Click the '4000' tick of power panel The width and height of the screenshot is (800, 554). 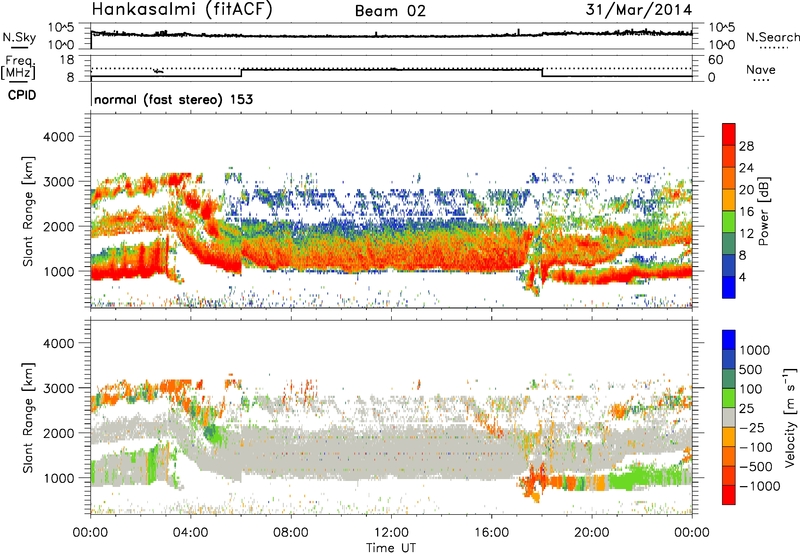tap(58, 137)
